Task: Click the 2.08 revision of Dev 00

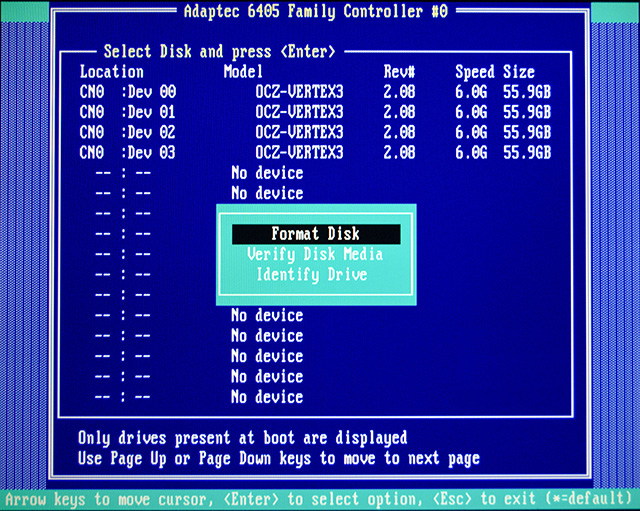Action: tap(399, 92)
